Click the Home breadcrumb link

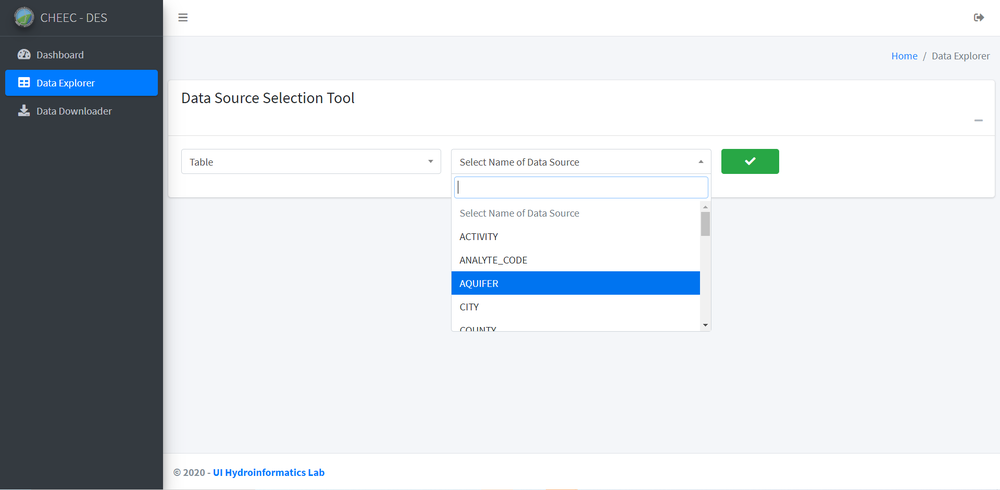point(904,56)
